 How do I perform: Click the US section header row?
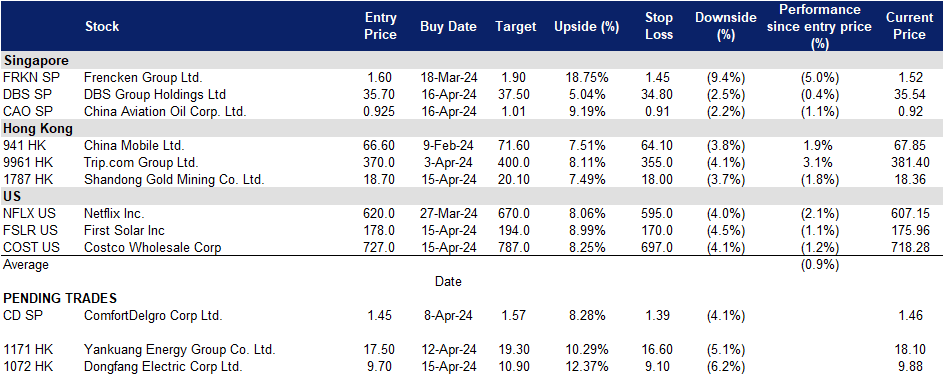pyautogui.click(x=472, y=197)
